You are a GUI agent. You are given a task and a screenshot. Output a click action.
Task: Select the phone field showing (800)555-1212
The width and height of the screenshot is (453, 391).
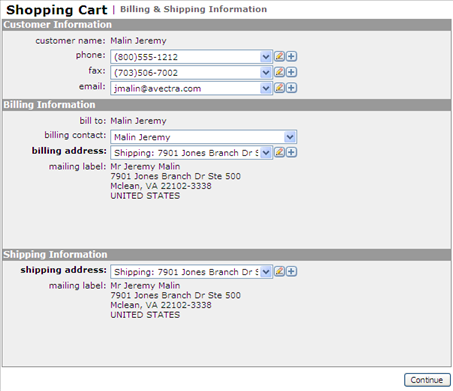(x=191, y=57)
